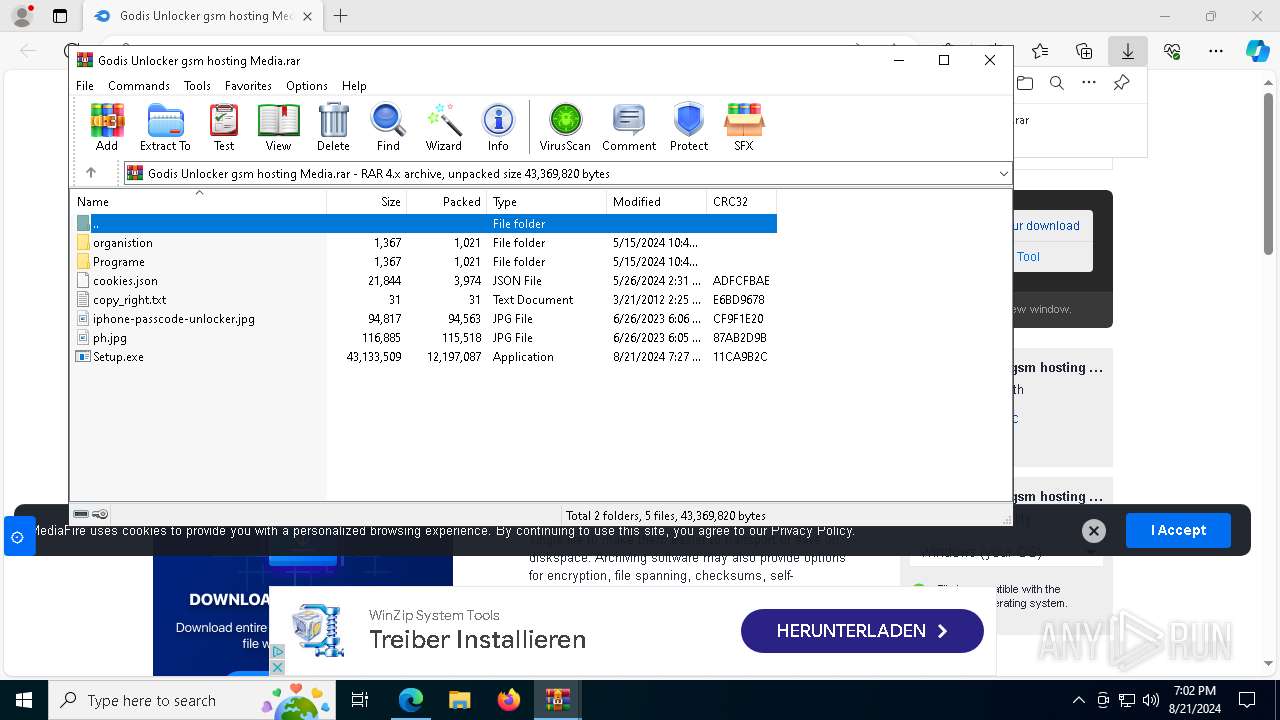Open the Edge profile avatar

click(x=22, y=16)
